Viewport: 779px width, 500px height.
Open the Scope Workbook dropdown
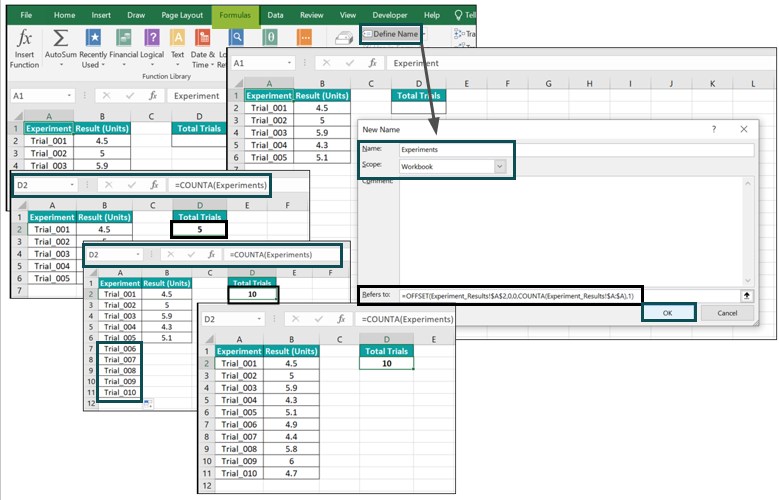[x=500, y=167]
